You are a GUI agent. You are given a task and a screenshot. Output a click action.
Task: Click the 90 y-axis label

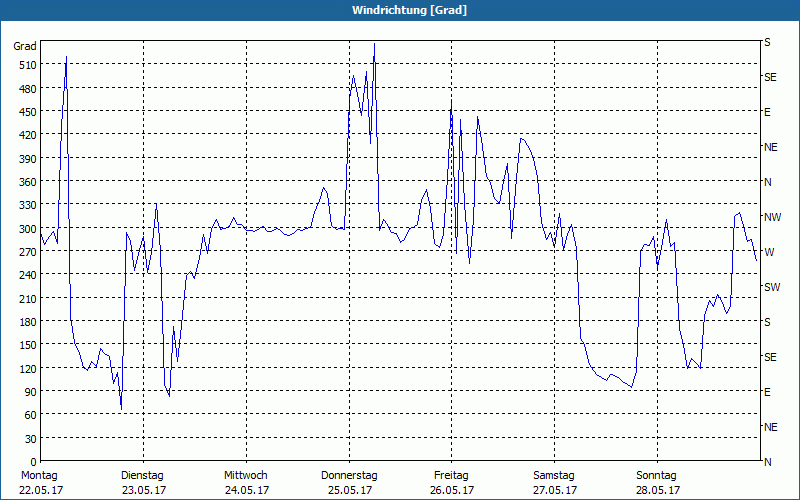(x=31, y=392)
